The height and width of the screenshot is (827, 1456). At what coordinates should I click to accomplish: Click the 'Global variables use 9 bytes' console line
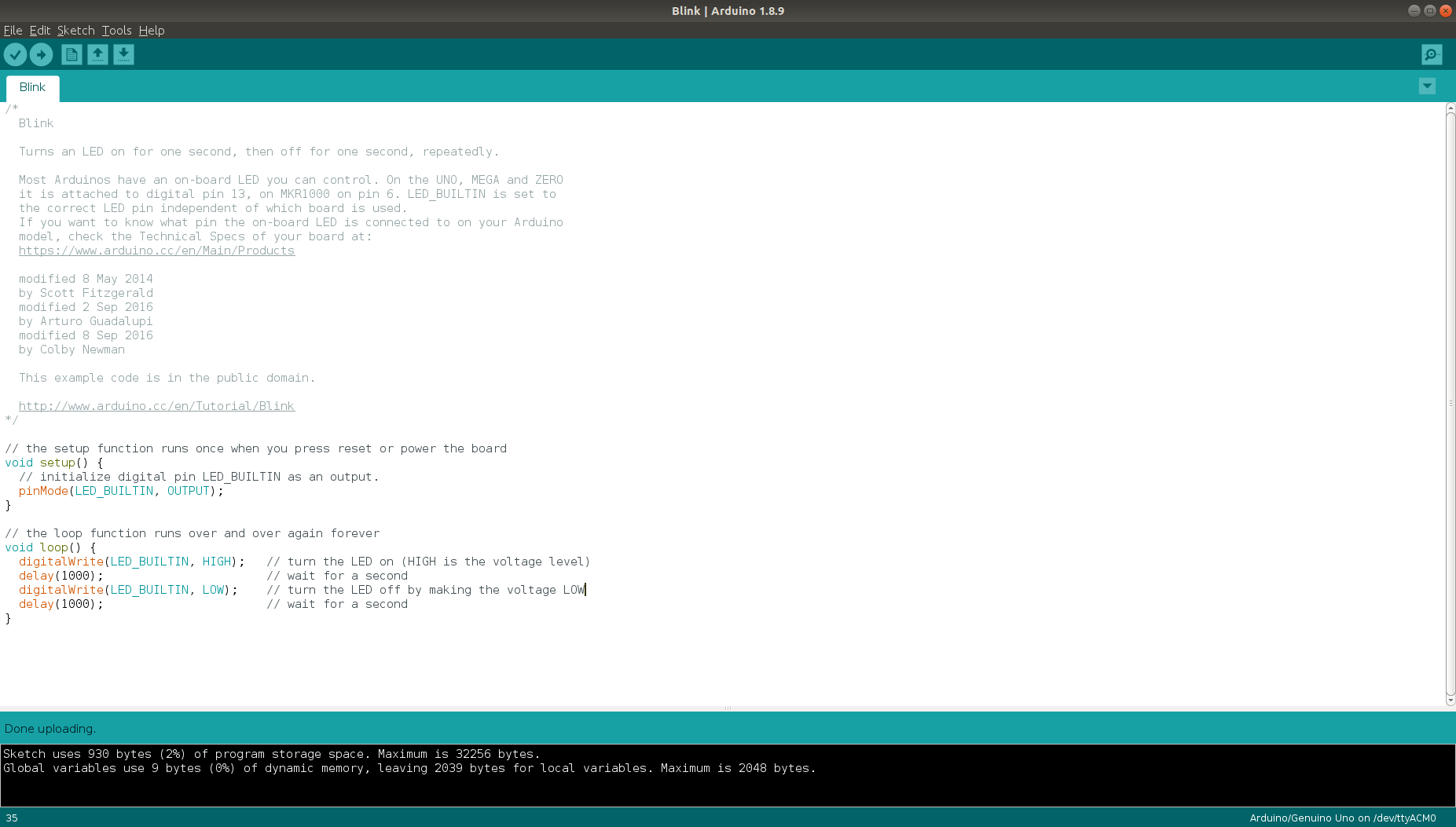(409, 768)
